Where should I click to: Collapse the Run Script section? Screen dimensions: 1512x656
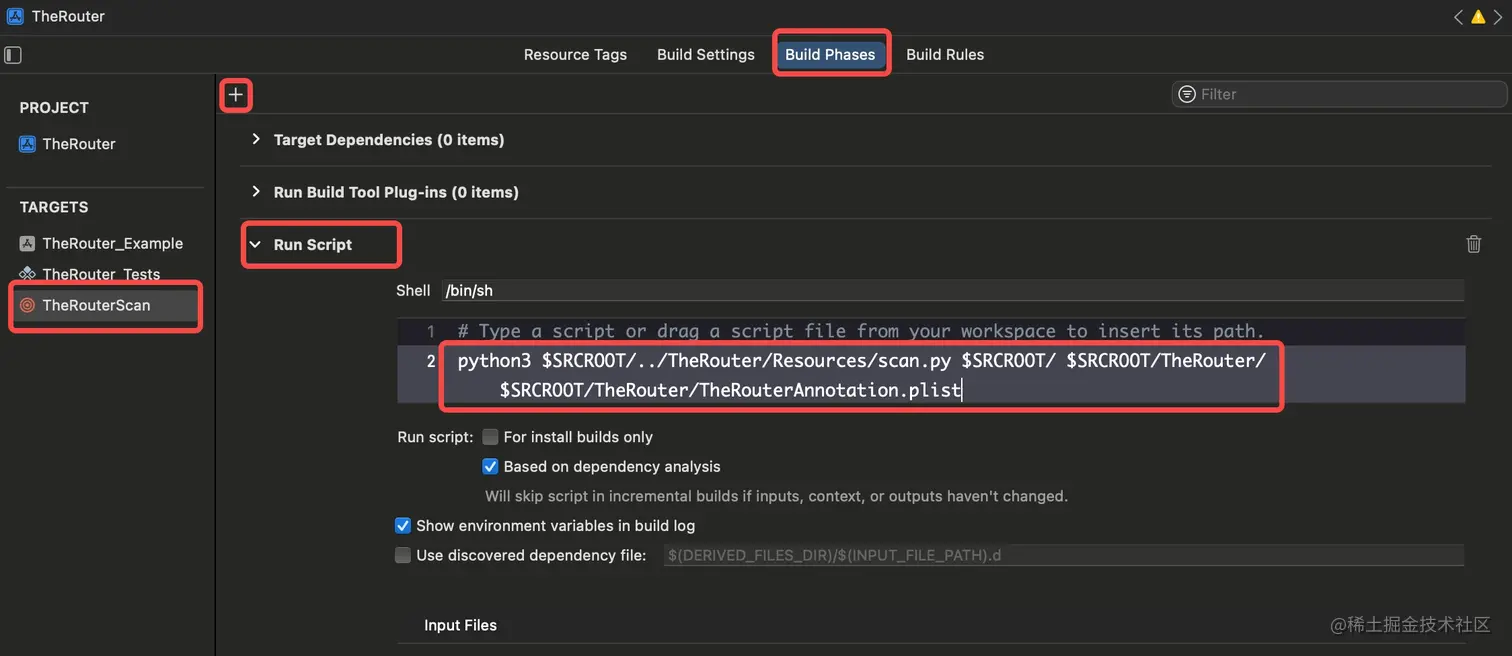point(255,244)
